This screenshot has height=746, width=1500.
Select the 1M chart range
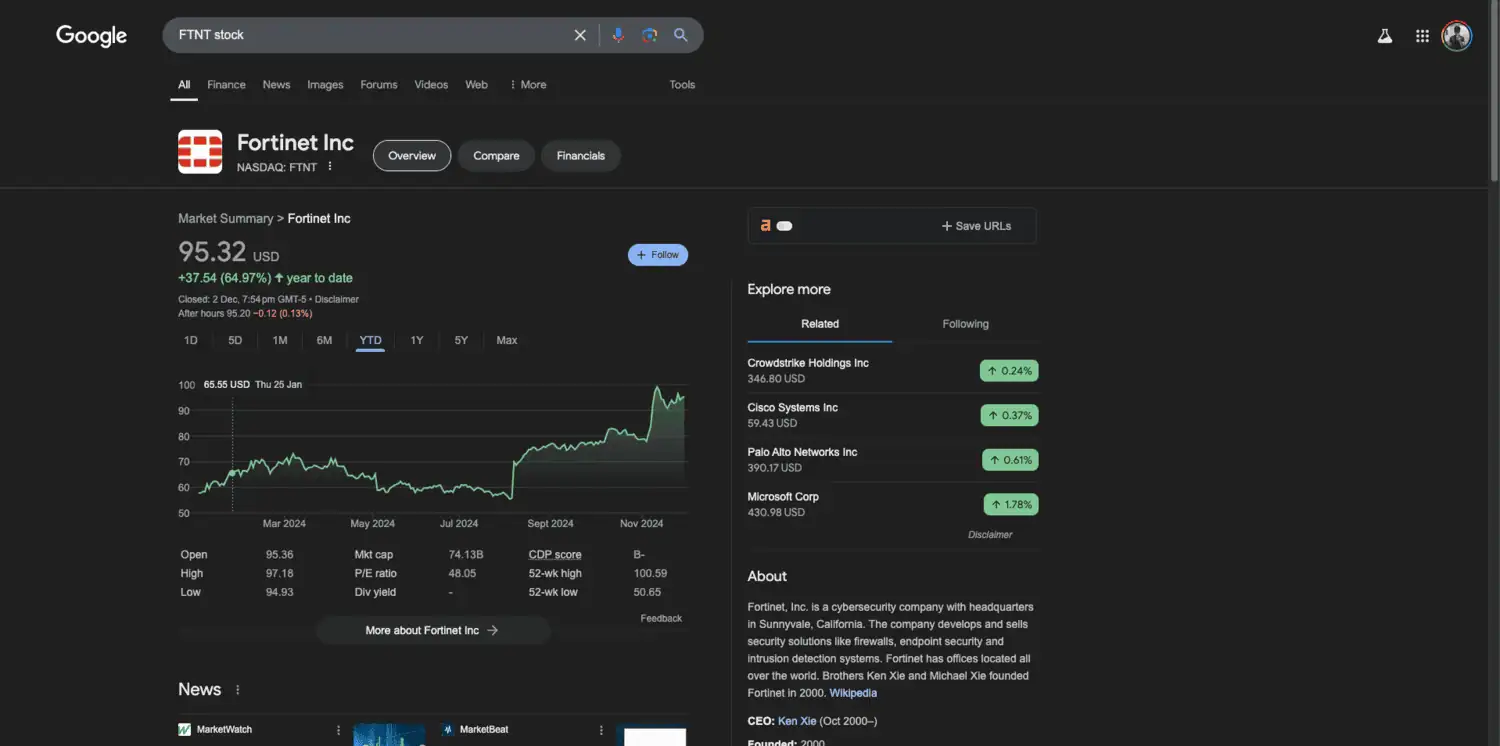280,341
